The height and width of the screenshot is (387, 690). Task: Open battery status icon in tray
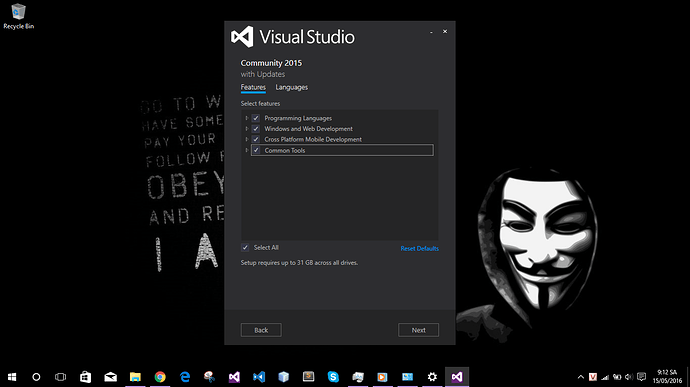point(617,377)
